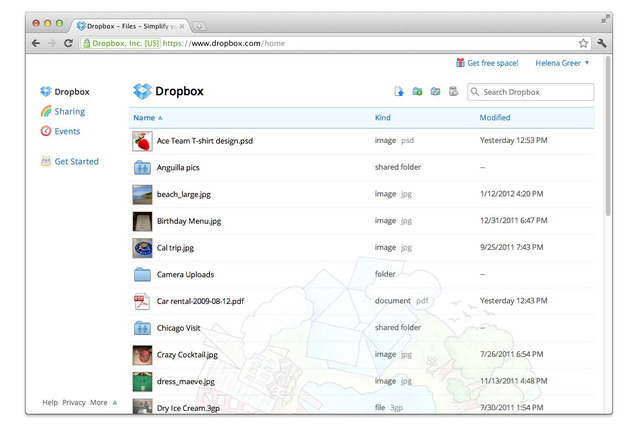The width and height of the screenshot is (640, 426).
Task: Open the Camera Uploads folder name
Action: point(185,274)
